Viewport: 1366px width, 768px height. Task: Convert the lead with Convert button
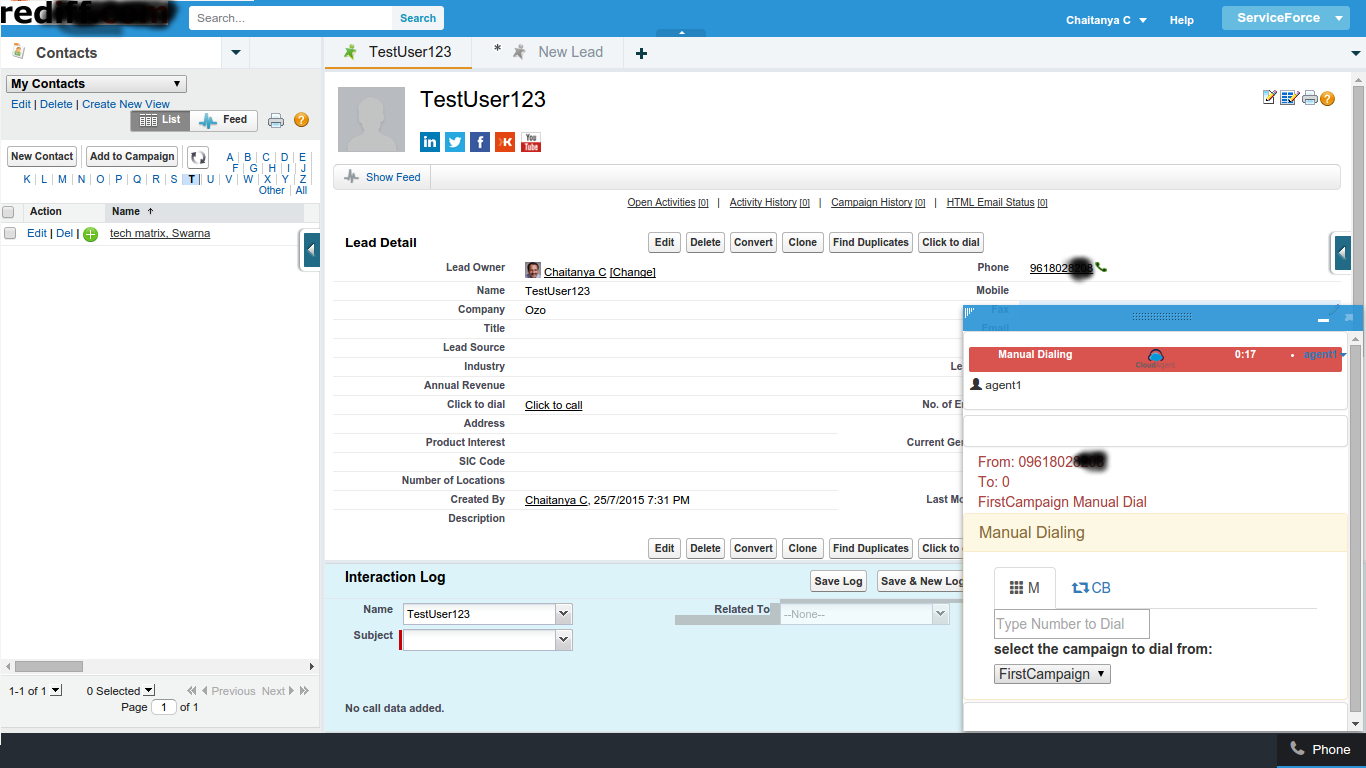point(752,242)
